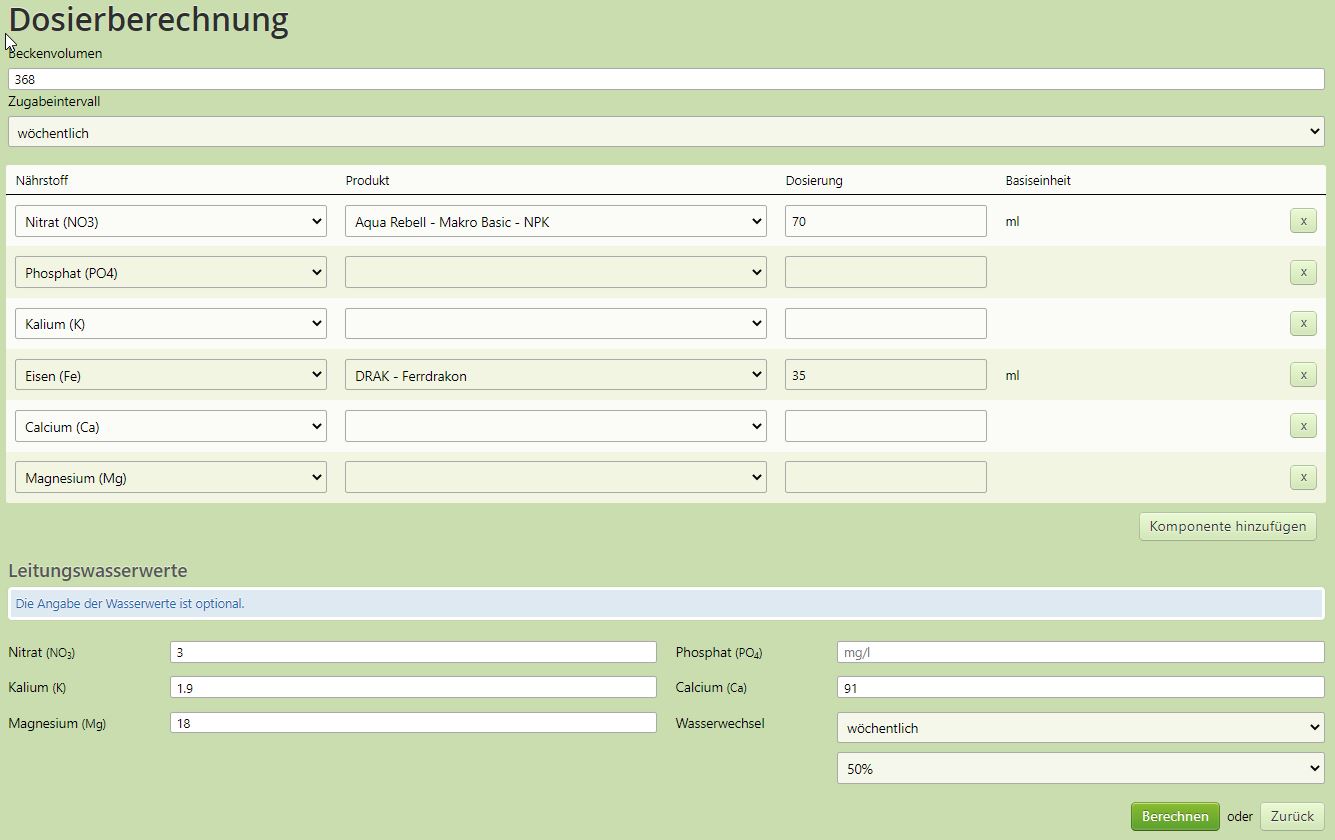
Task: Open empty product dropdown in Magnesium row
Action: click(x=556, y=477)
